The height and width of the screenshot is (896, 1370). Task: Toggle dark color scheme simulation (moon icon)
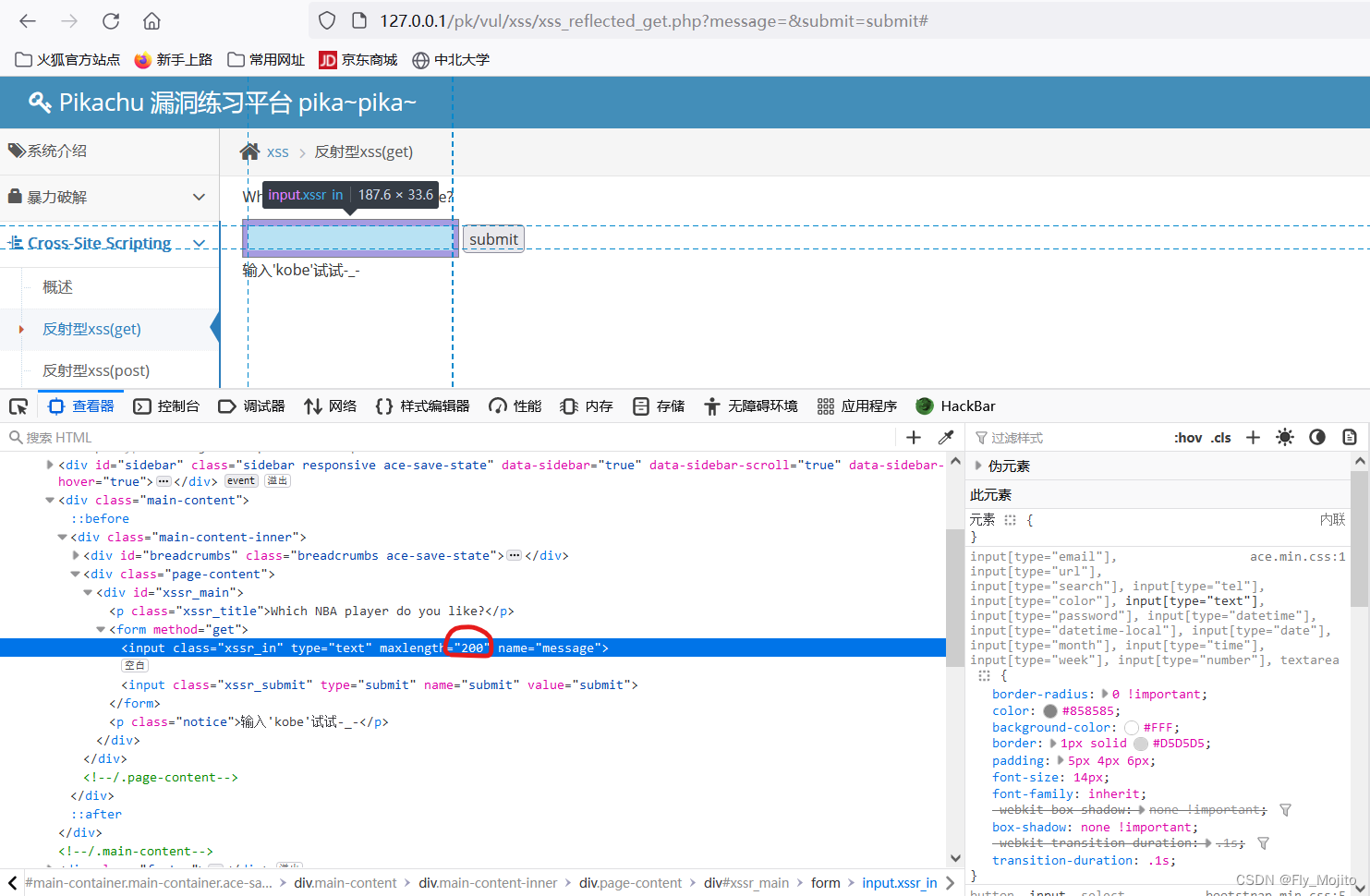click(1317, 437)
